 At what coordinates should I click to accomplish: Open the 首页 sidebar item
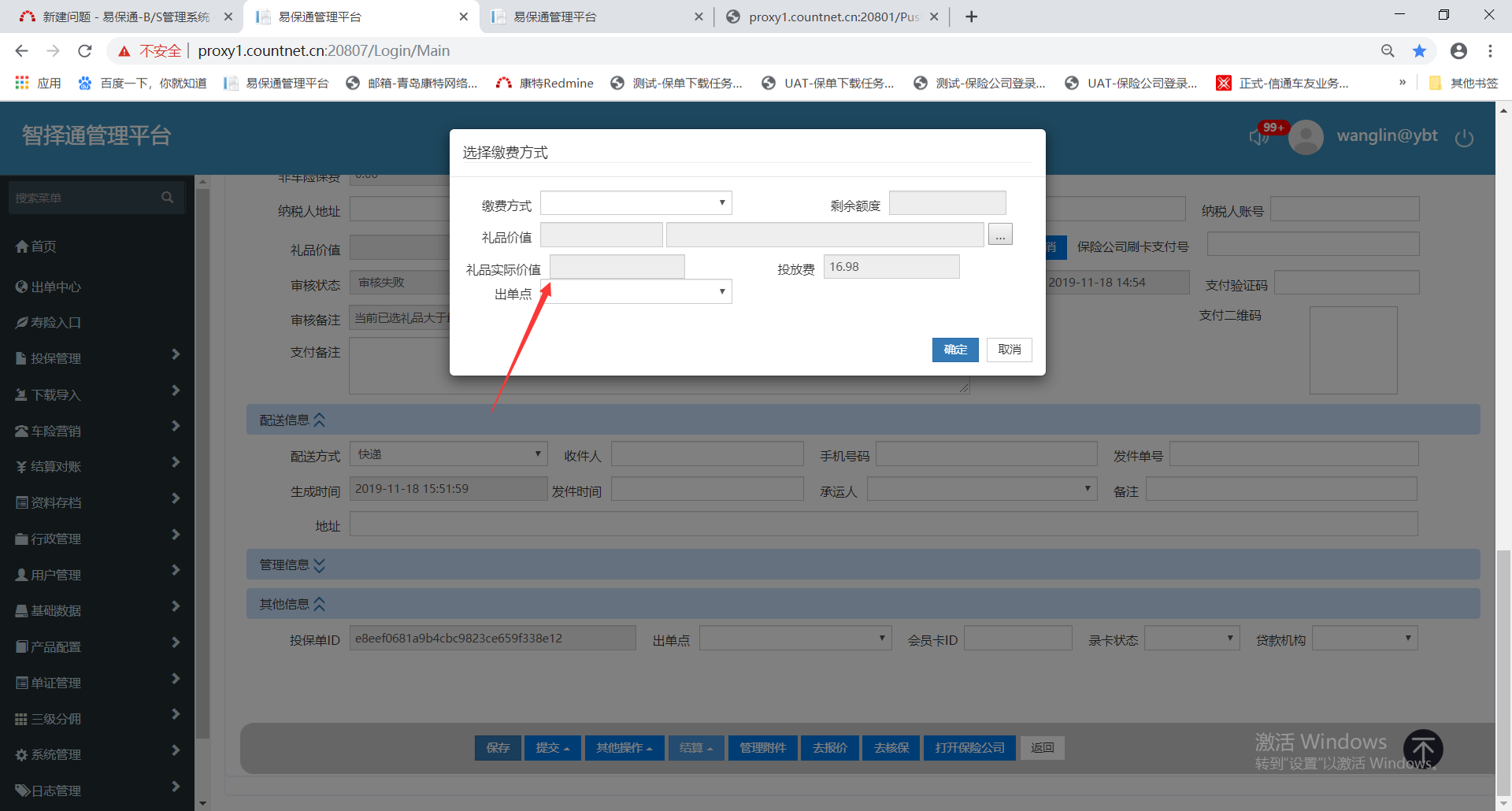[35, 246]
